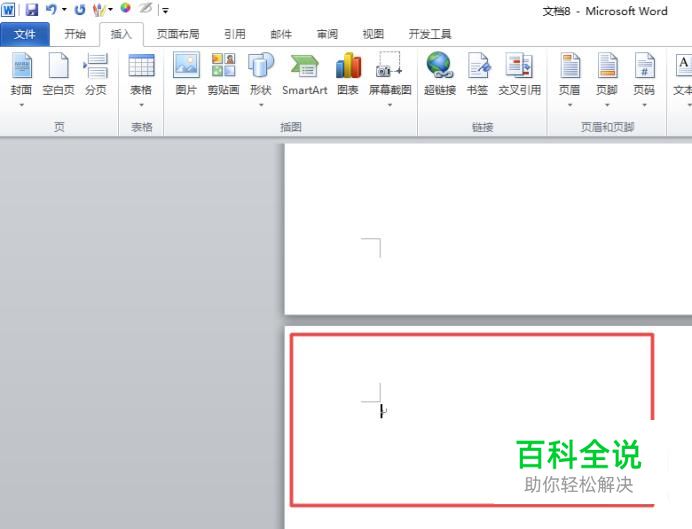
Task: Insert a cross-reference with 交叉引用
Action: point(519,74)
